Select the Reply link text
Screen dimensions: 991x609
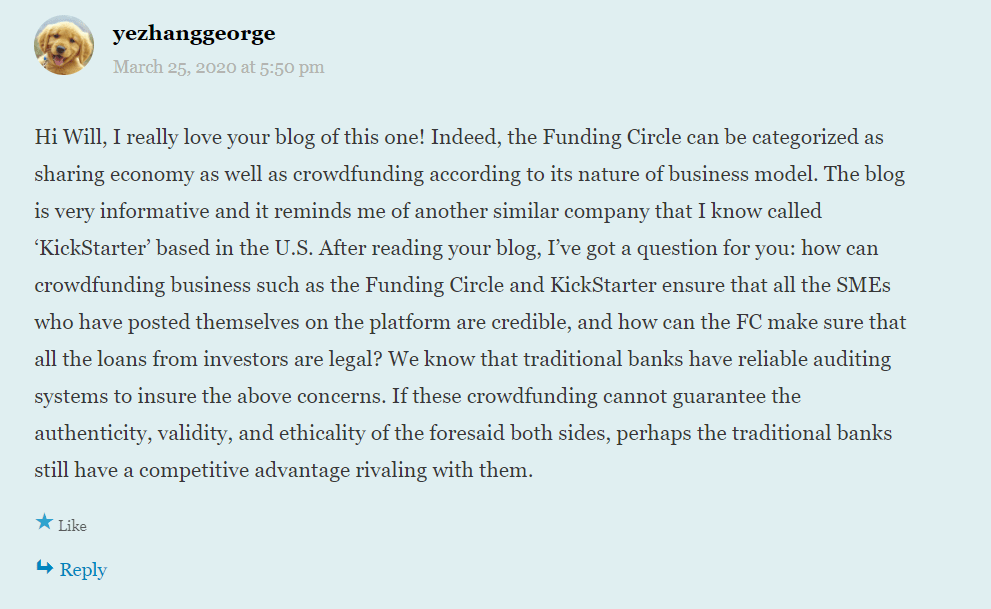pyautogui.click(x=83, y=570)
